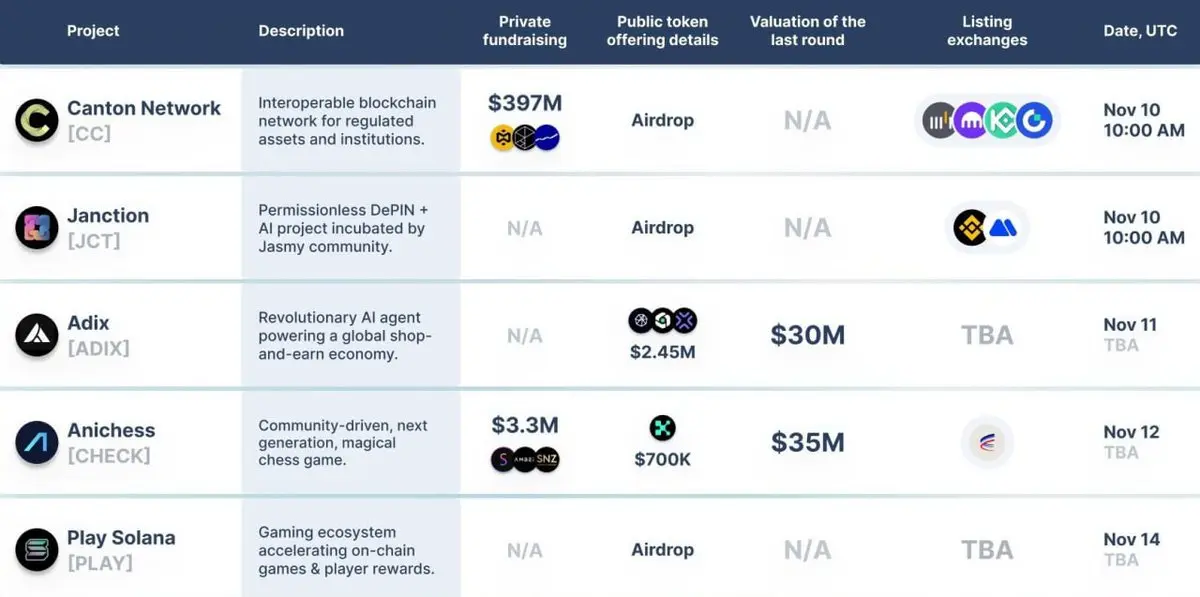Click the yellow investor icon under $397M
Screen dimensions: 1200x597
(x=503, y=138)
